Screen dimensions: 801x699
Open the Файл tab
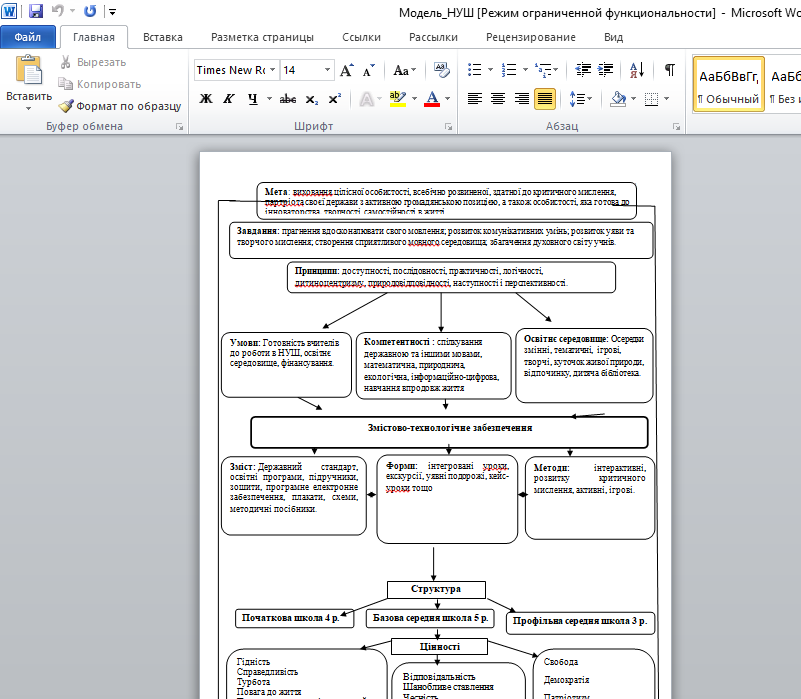(x=28, y=37)
